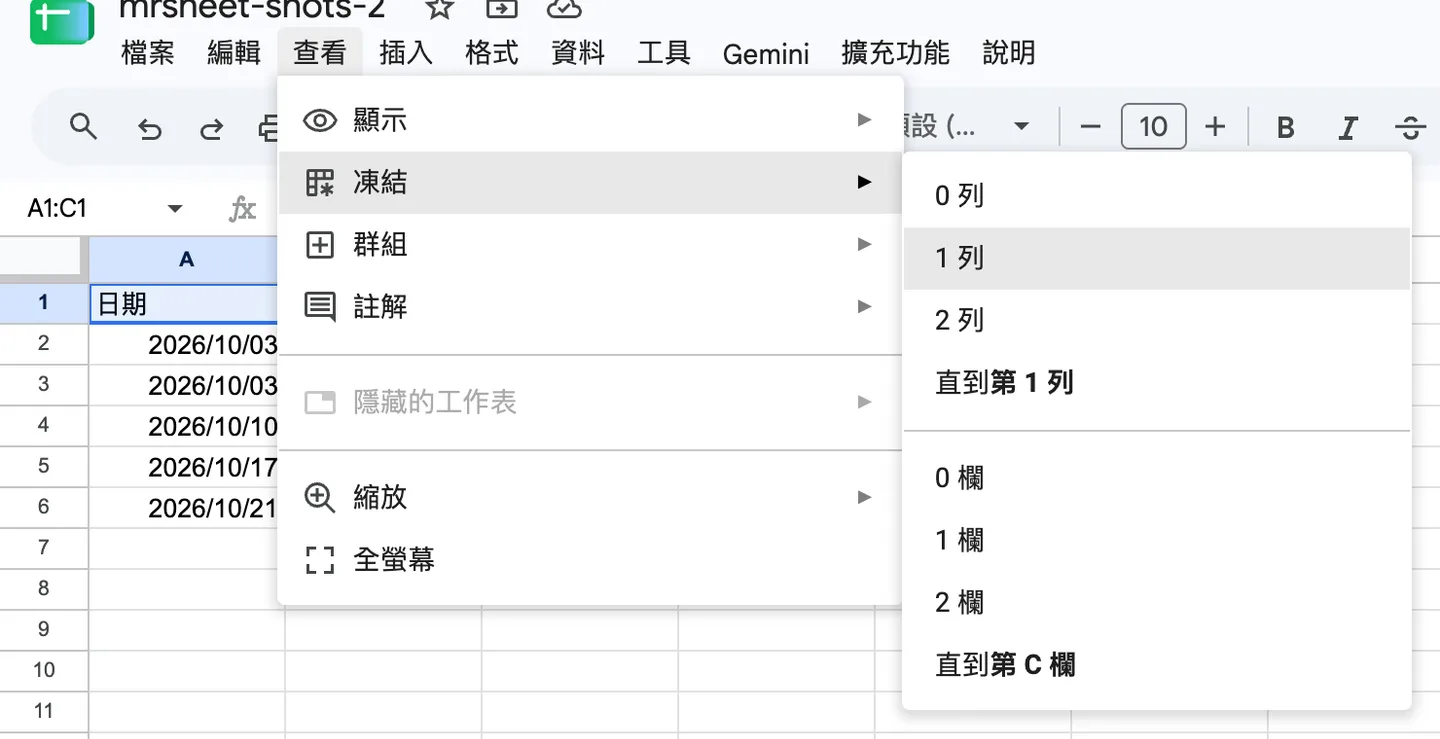
Task: Click the font size field showing 10
Action: [x=1153, y=127]
